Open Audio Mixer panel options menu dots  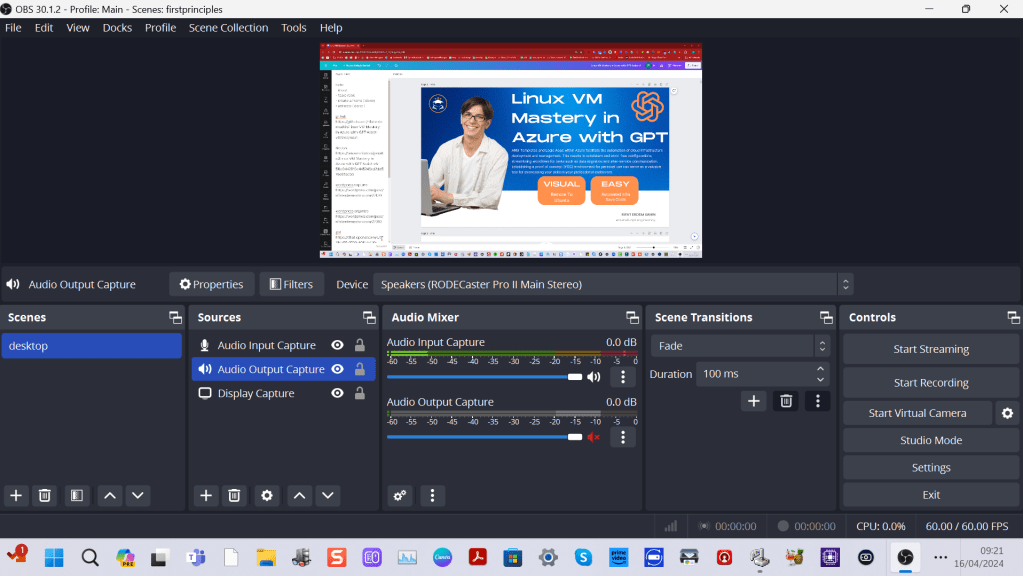(432, 496)
